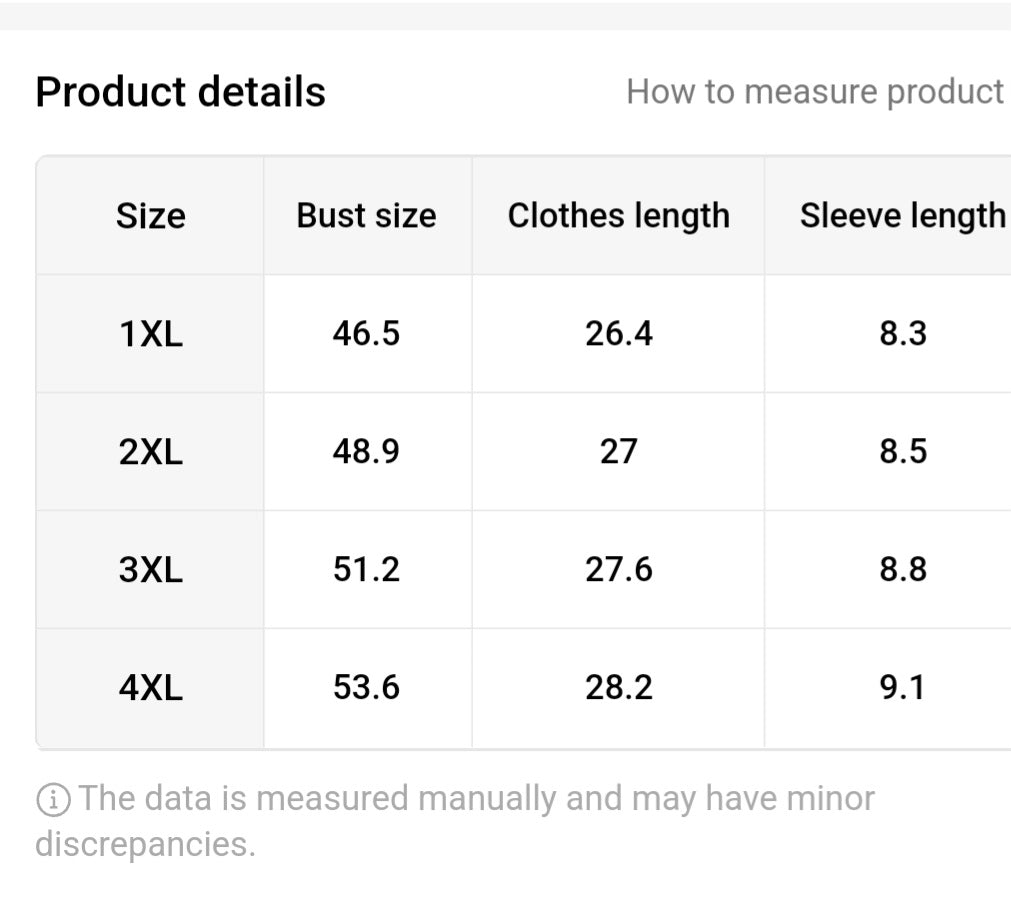Click the Sleeve length column header
The height and width of the screenshot is (912, 1011).
(902, 216)
